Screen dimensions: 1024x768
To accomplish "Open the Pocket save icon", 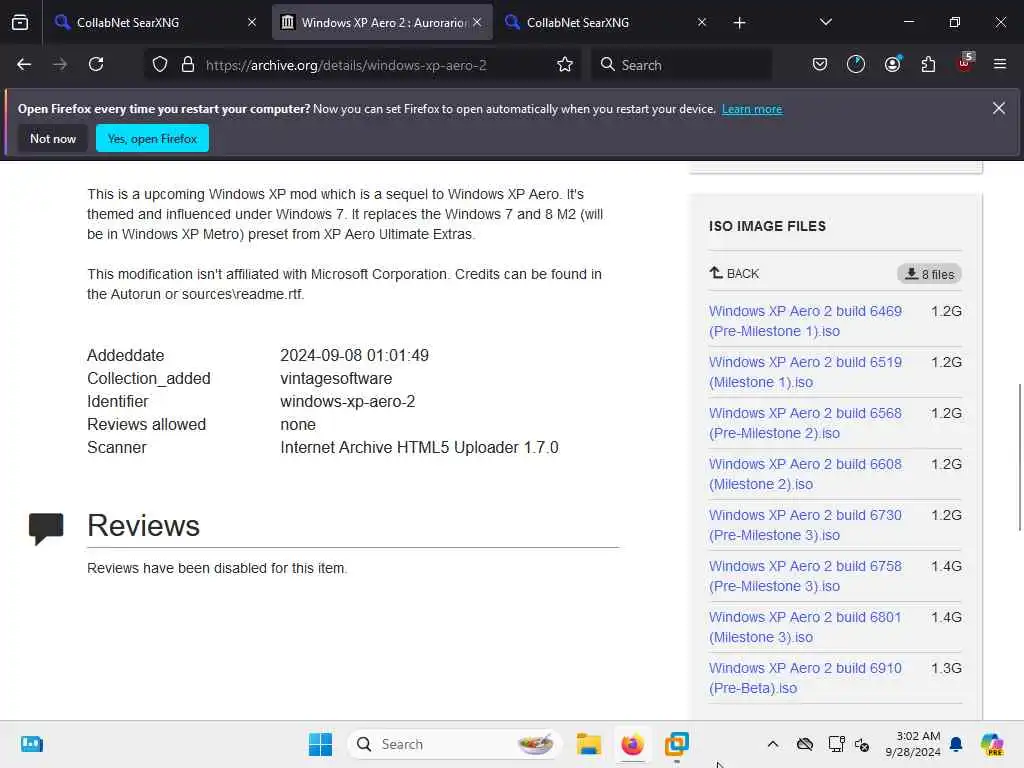I will [x=820, y=65].
